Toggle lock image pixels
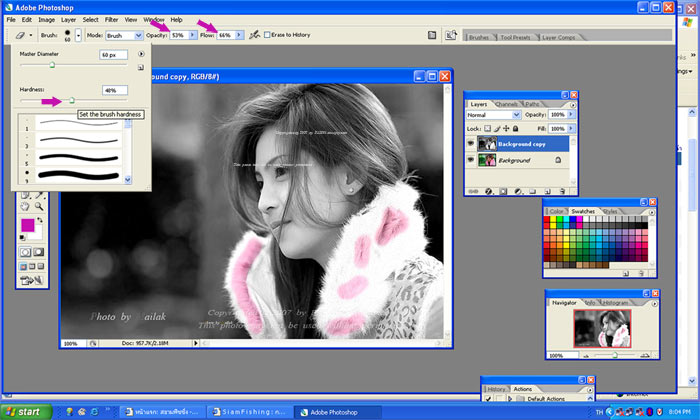Viewport: 700px width, 420px height. tap(497, 129)
